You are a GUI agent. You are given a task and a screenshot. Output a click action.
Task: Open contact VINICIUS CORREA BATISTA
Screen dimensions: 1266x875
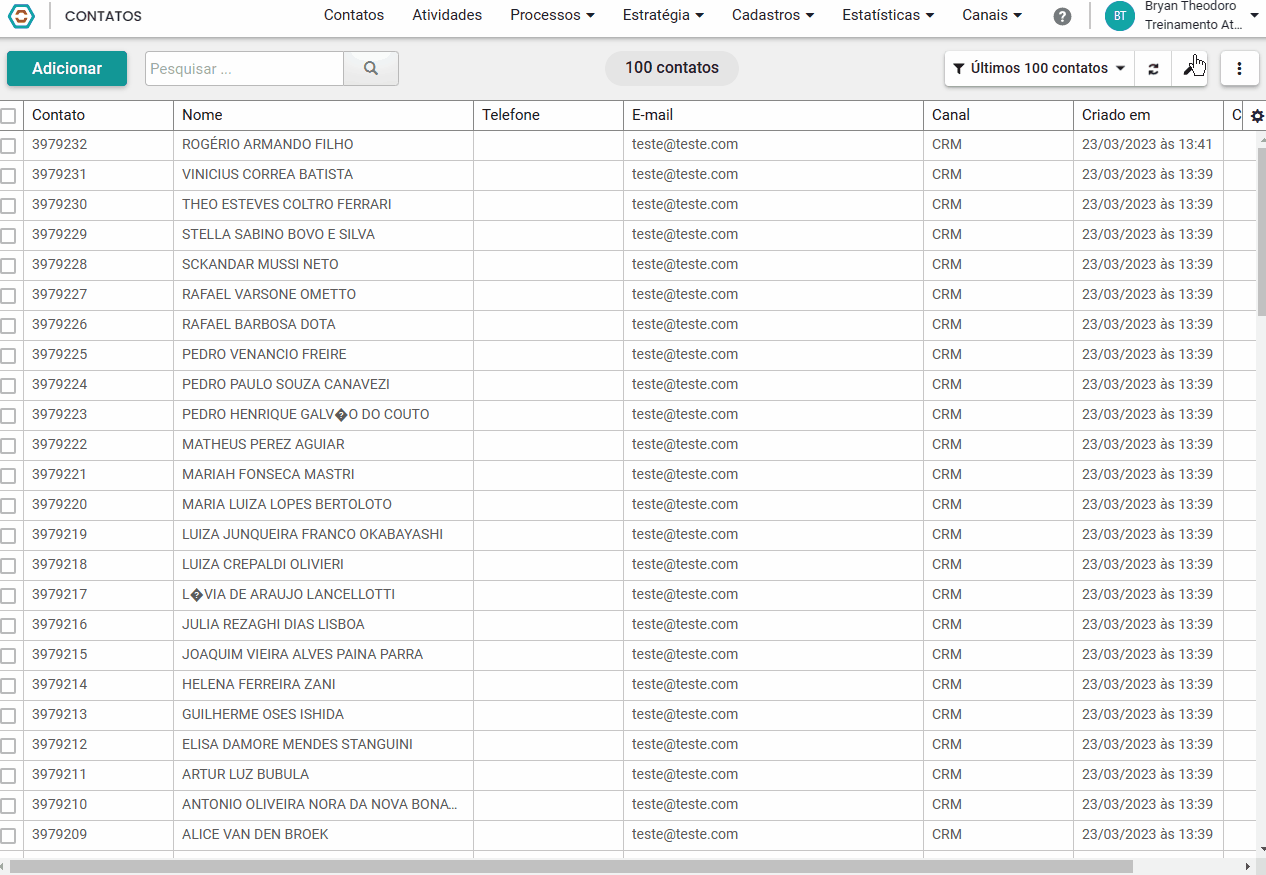pos(267,174)
